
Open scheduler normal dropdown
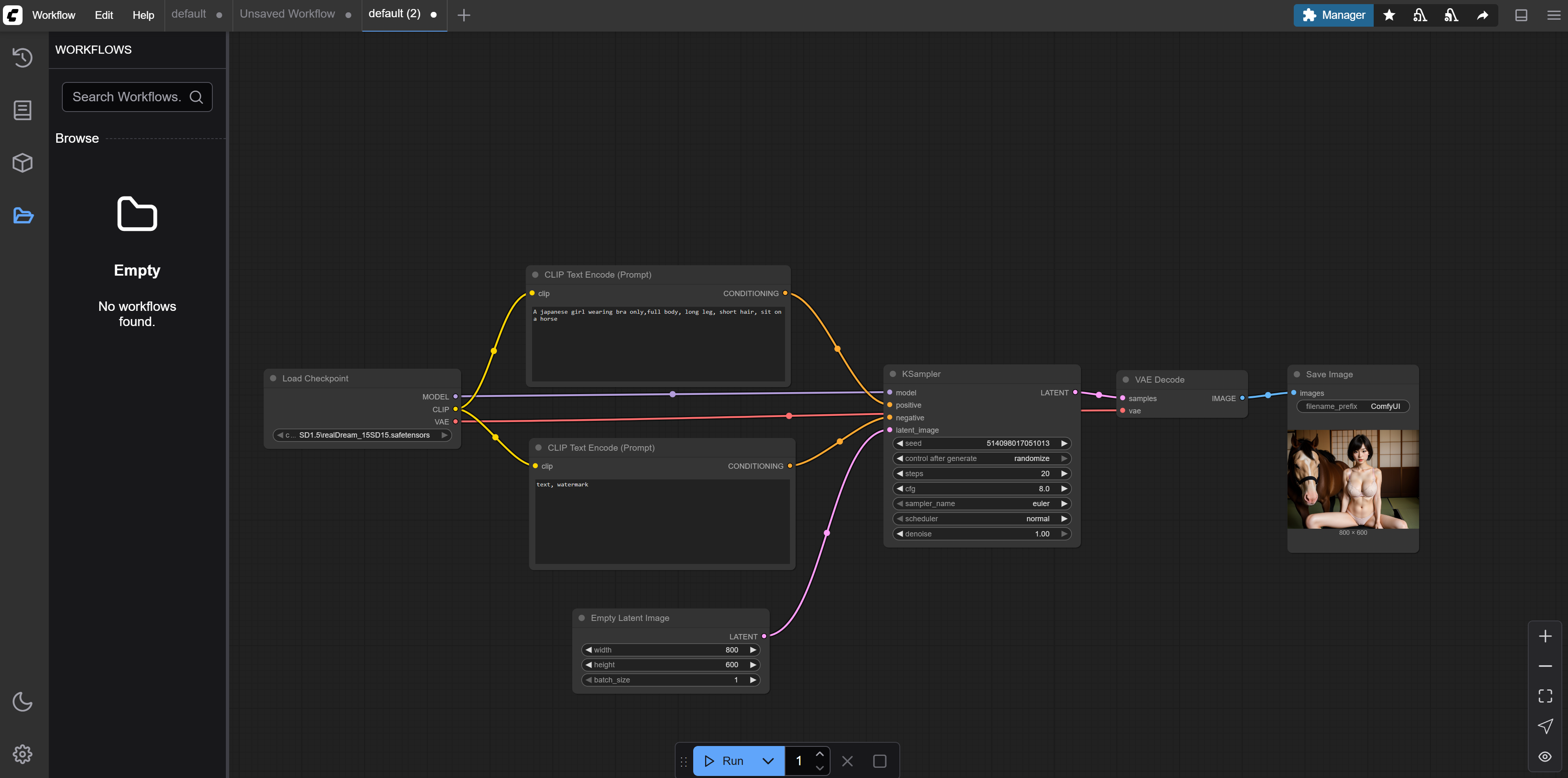point(981,519)
